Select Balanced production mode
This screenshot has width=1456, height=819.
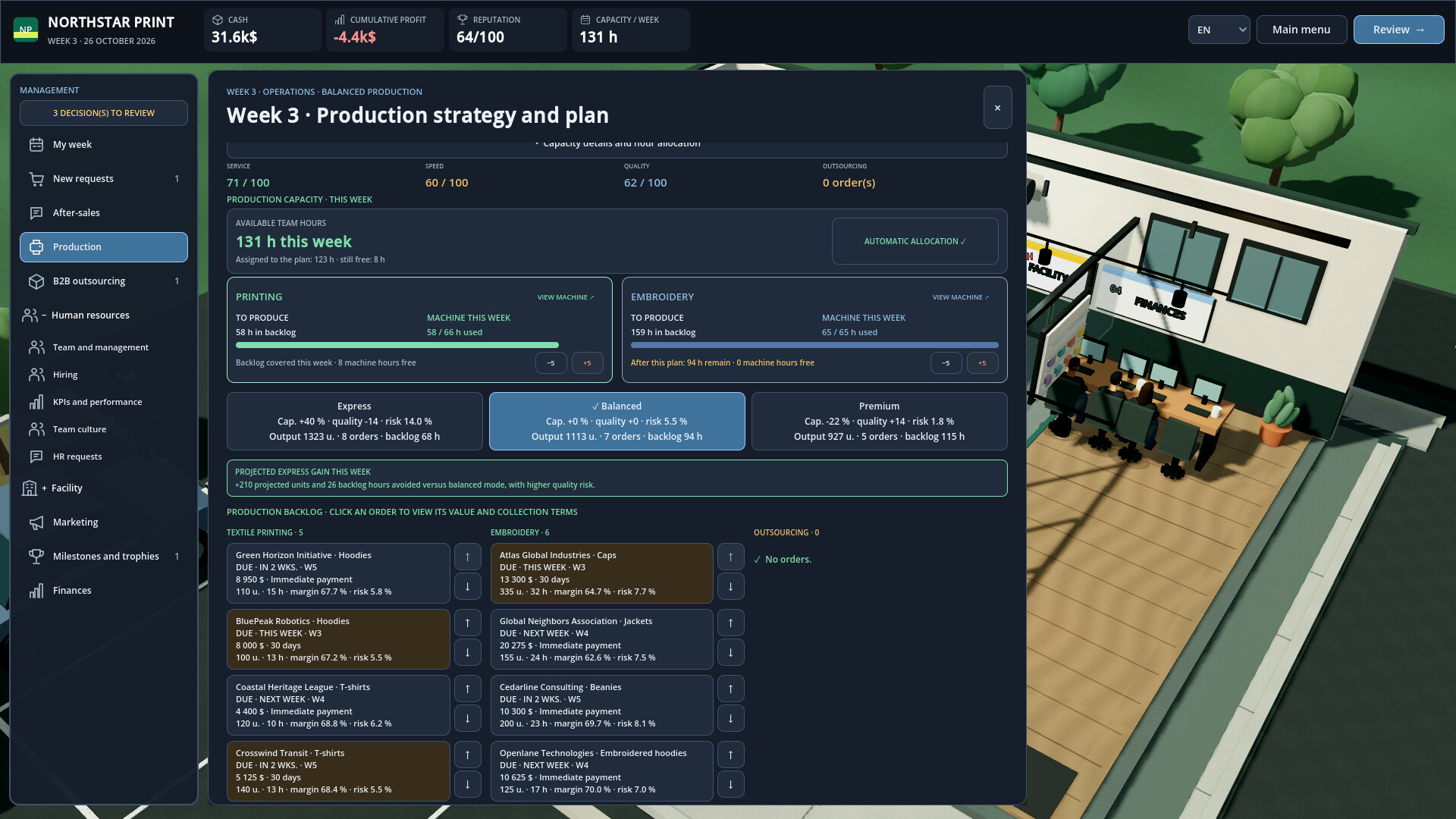(x=617, y=422)
